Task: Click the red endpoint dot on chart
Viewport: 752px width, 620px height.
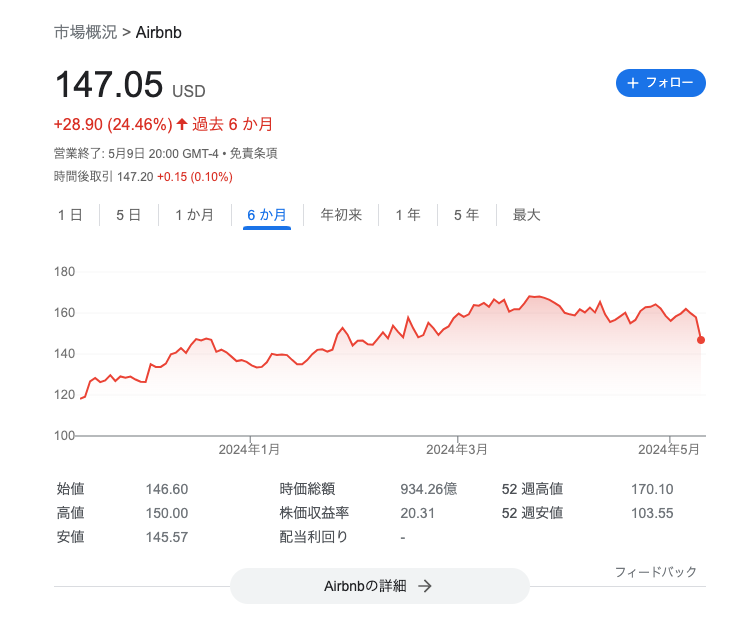Action: point(701,340)
